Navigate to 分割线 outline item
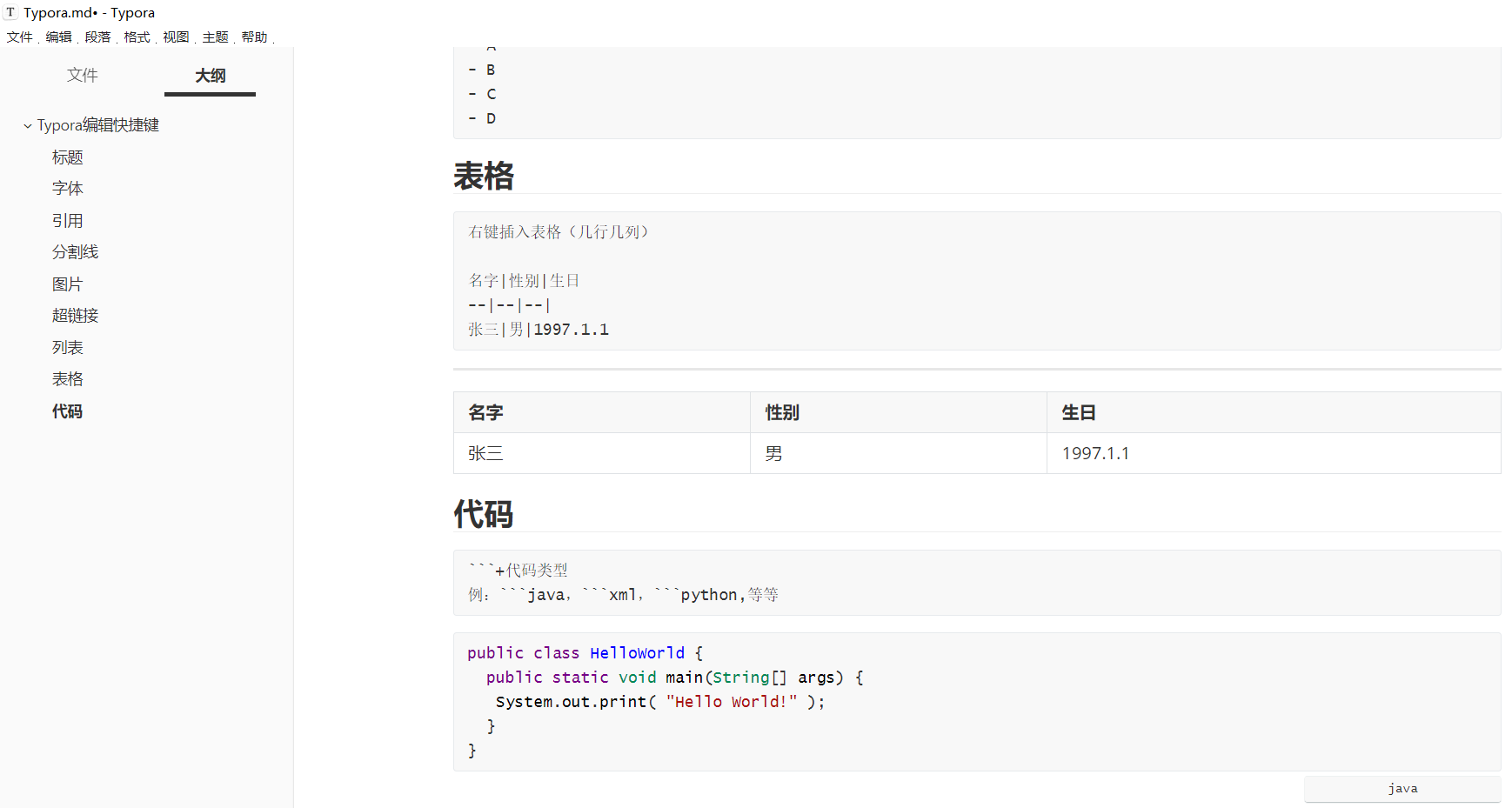Viewport: 1512px width, 808px height. click(76, 252)
